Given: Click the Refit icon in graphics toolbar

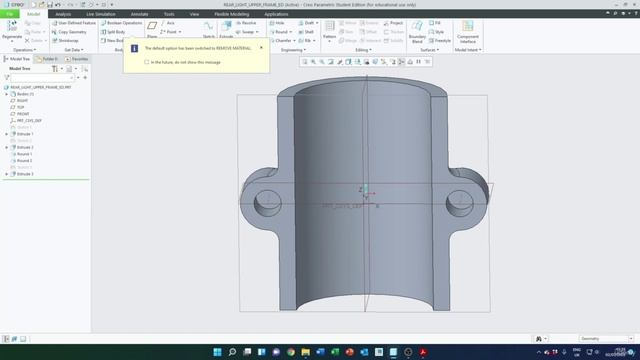Looking at the screenshot, I should 304,62.
